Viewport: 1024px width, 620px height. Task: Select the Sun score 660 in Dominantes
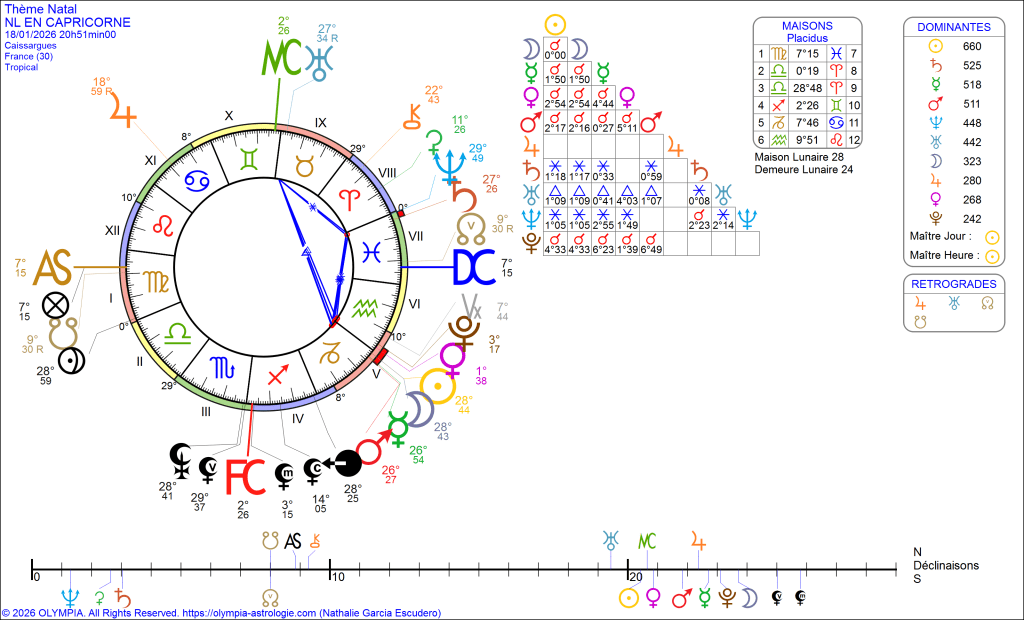[972, 46]
